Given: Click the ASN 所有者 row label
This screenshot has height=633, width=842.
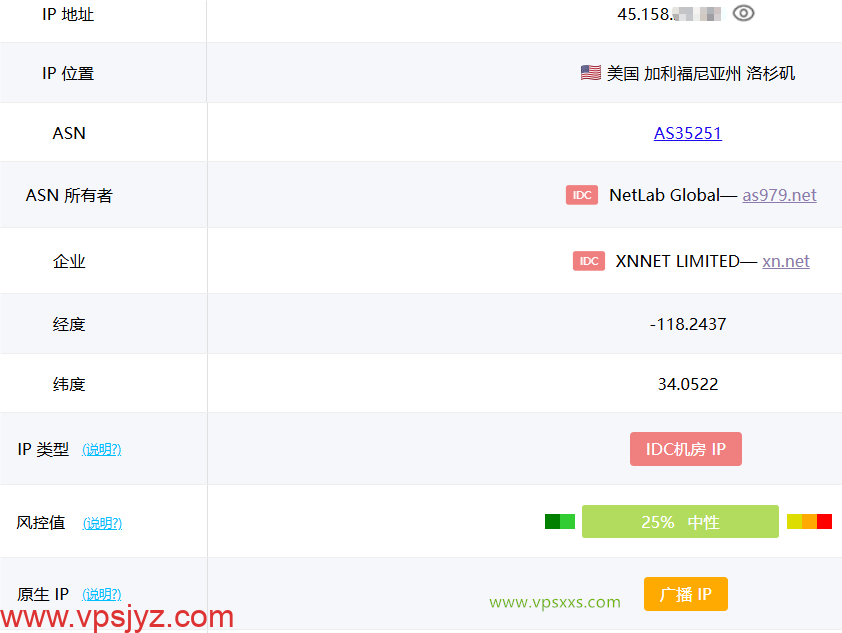Looking at the screenshot, I should [69, 195].
